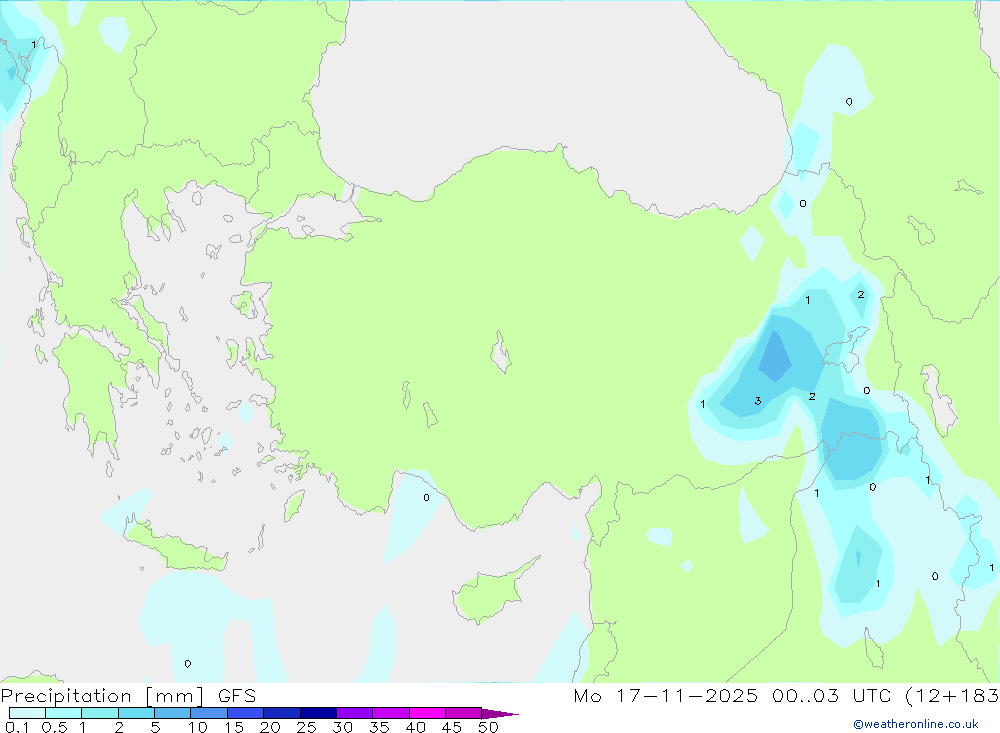Choose the 10 to 15 mm legend swatch

tap(209, 713)
